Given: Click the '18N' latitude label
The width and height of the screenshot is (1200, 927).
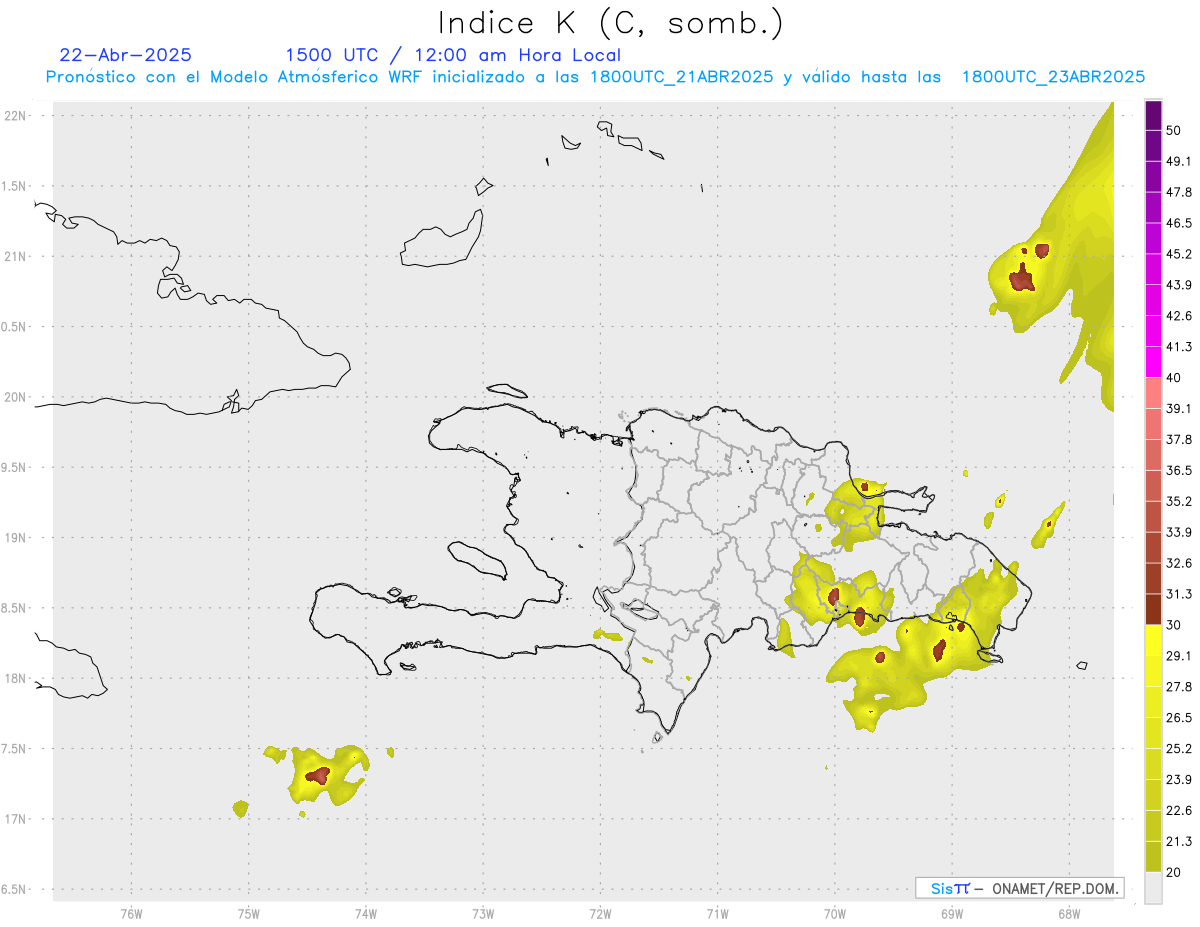Looking at the screenshot, I should [17, 679].
